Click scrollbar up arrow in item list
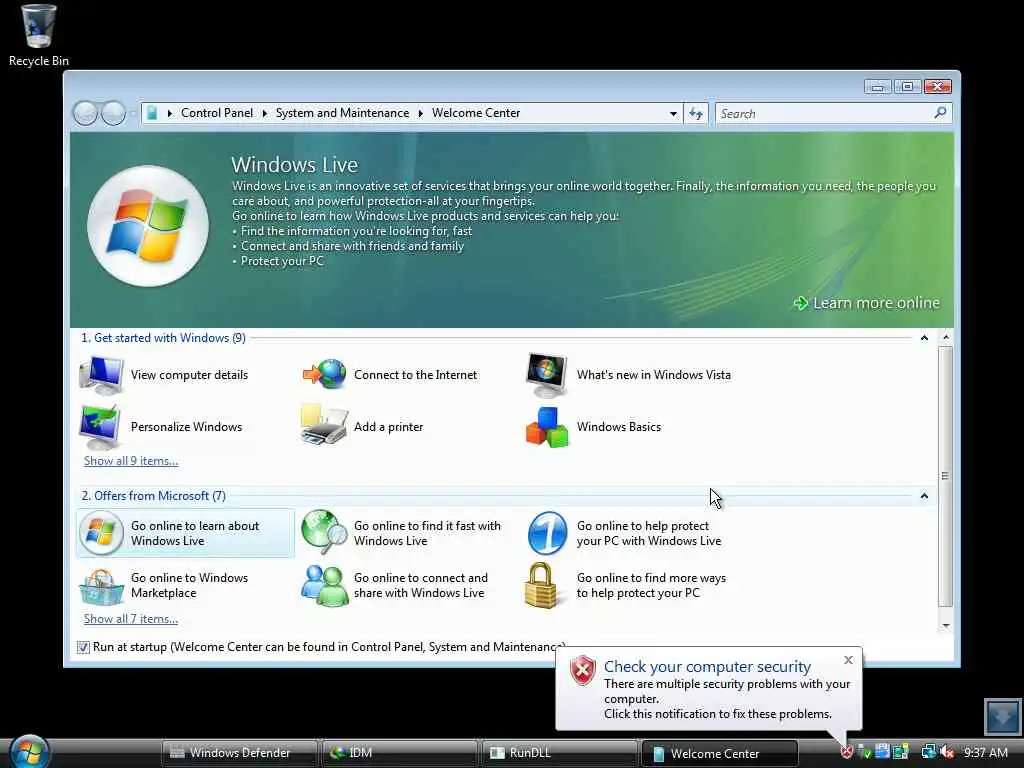The height and width of the screenshot is (768, 1024). (x=946, y=337)
